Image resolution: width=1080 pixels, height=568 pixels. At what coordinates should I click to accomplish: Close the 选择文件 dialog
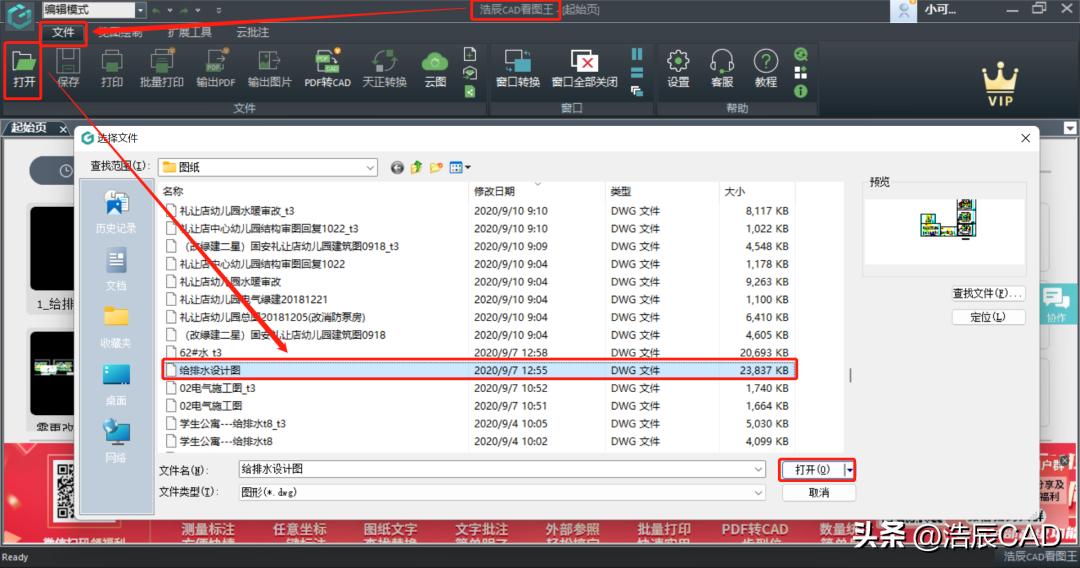1025,138
